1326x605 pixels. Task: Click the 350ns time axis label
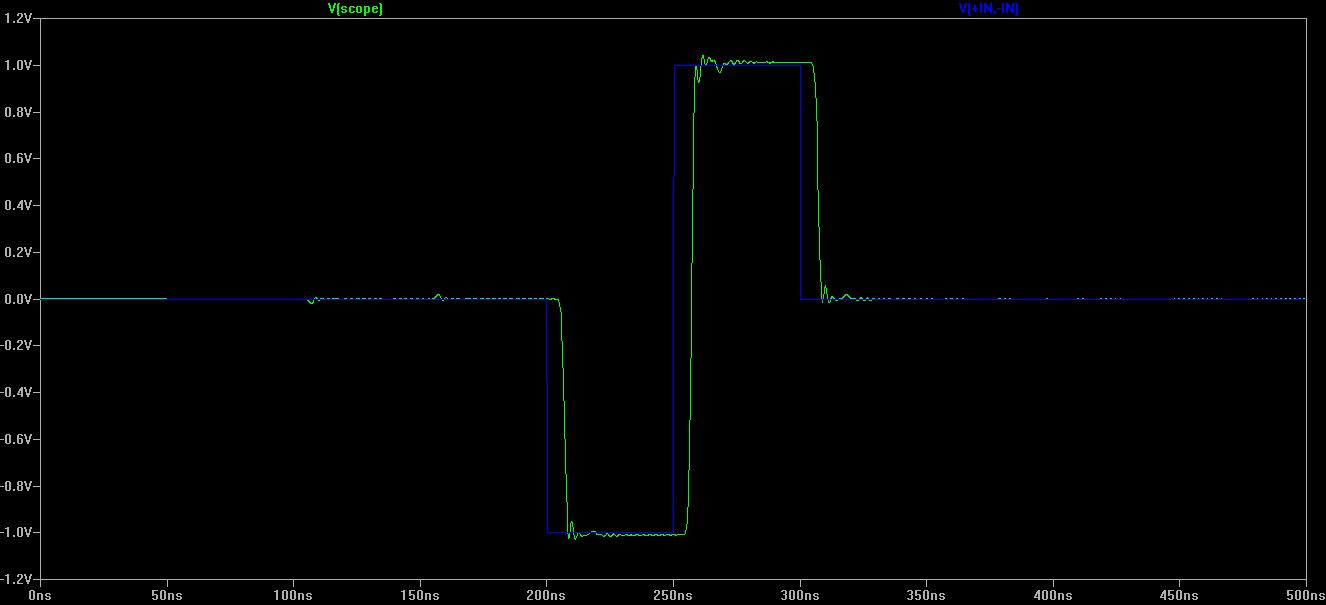tap(926, 595)
